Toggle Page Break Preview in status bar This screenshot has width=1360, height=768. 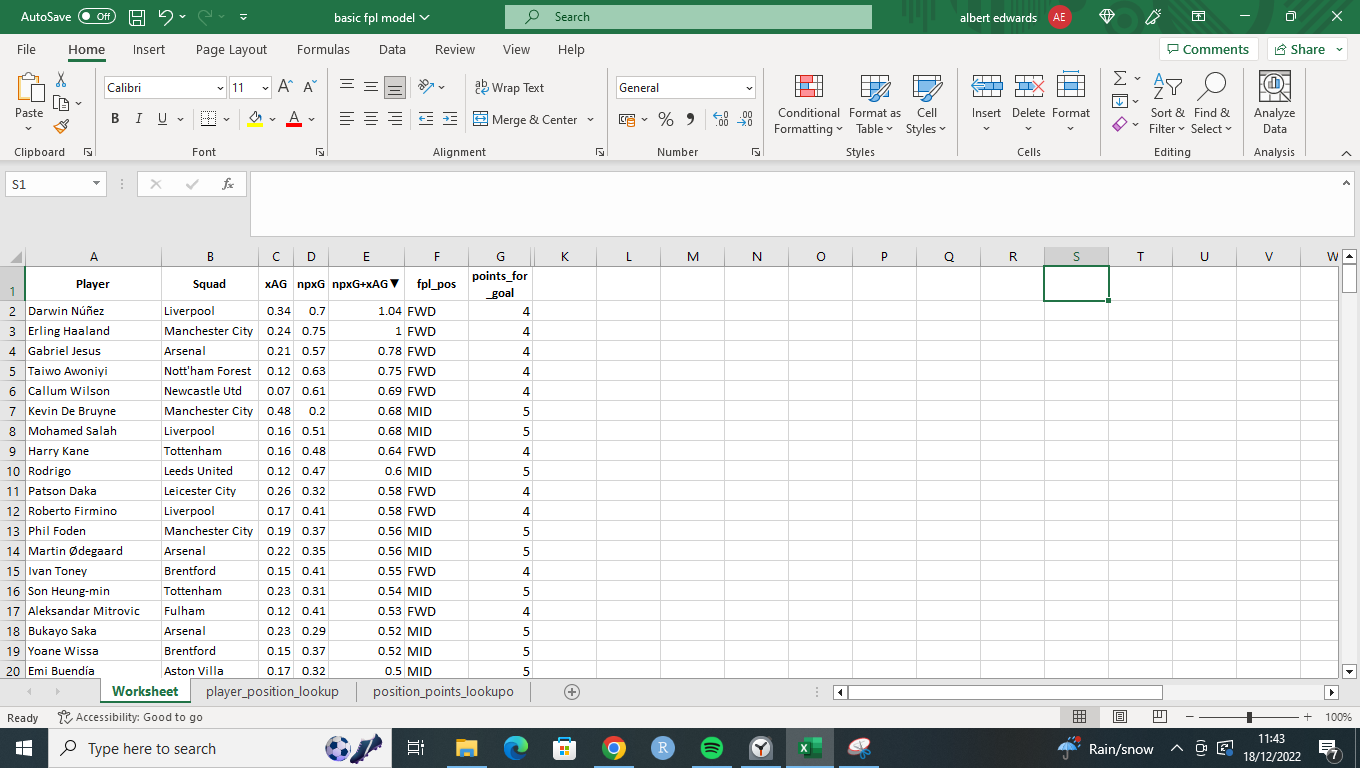pos(1160,717)
